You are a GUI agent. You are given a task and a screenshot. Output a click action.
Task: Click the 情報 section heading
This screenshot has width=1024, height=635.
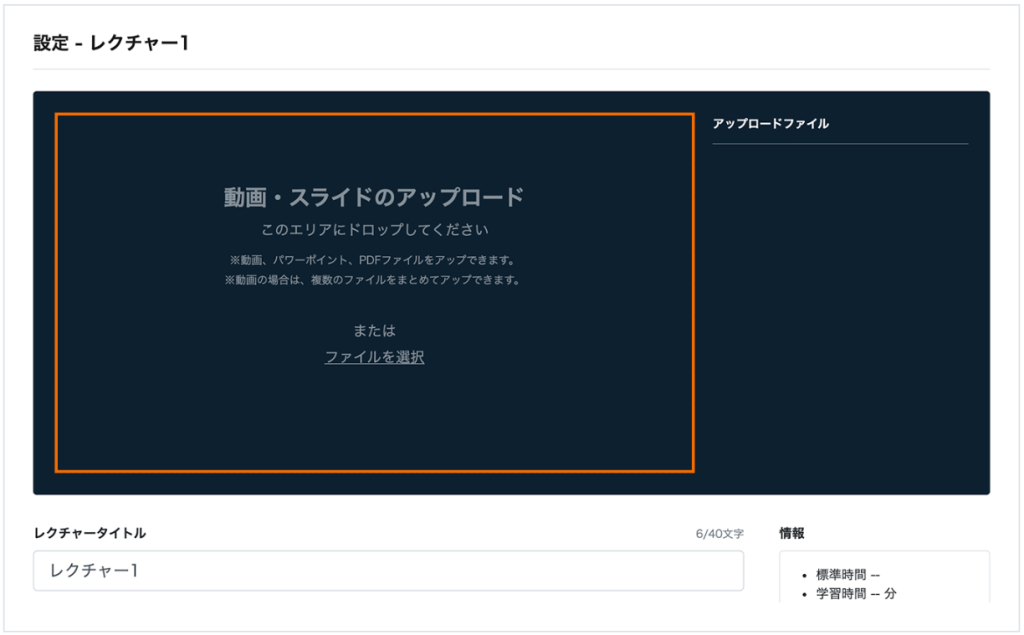coord(792,533)
